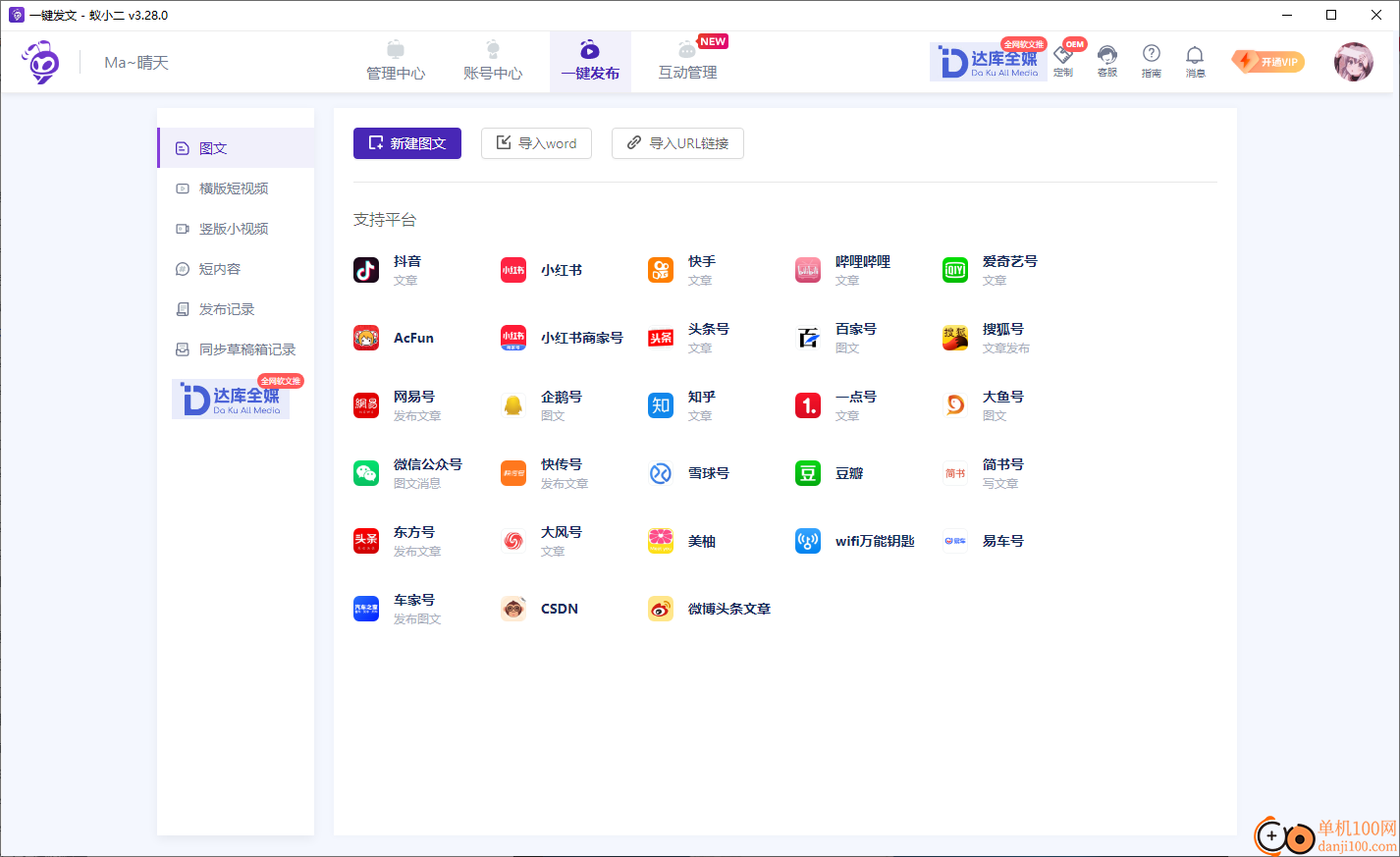The height and width of the screenshot is (857, 1400).
Task: Open the 达库全媒 banner in the header
Action: click(x=988, y=62)
